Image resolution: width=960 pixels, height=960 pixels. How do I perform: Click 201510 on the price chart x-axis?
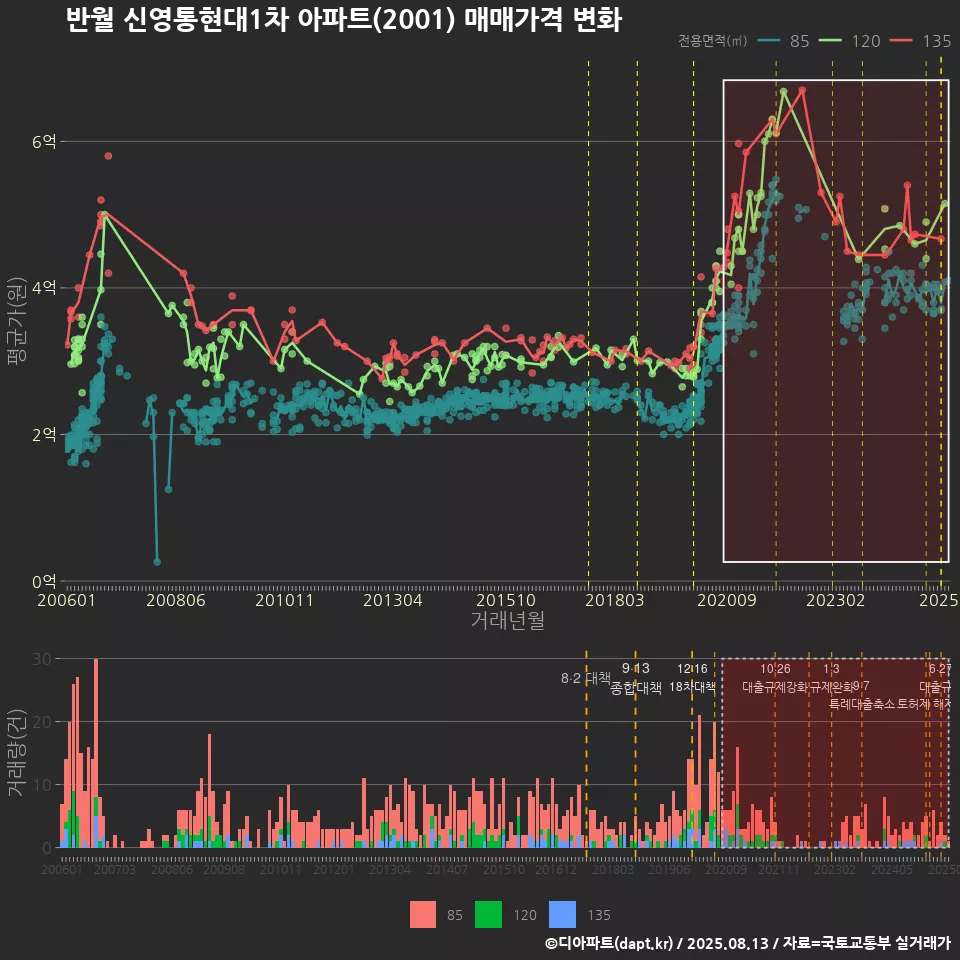tap(506, 600)
